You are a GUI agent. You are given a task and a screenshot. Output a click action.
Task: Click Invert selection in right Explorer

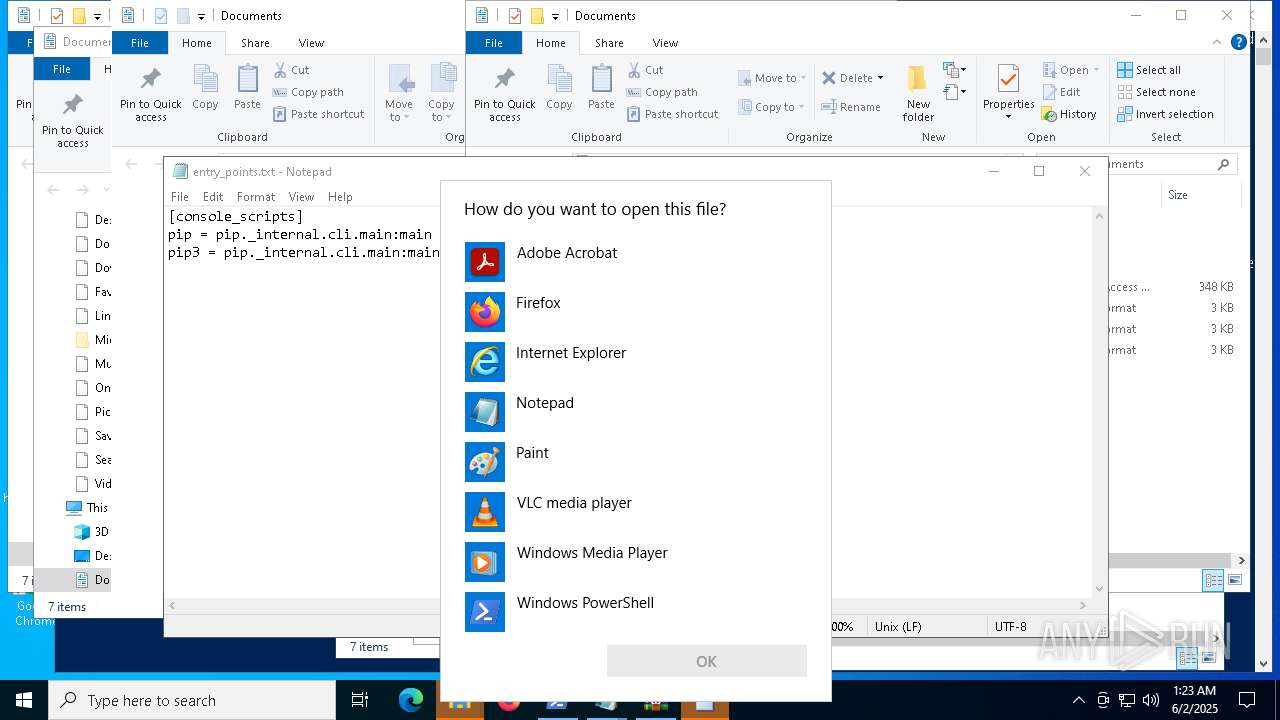[x=1165, y=114]
